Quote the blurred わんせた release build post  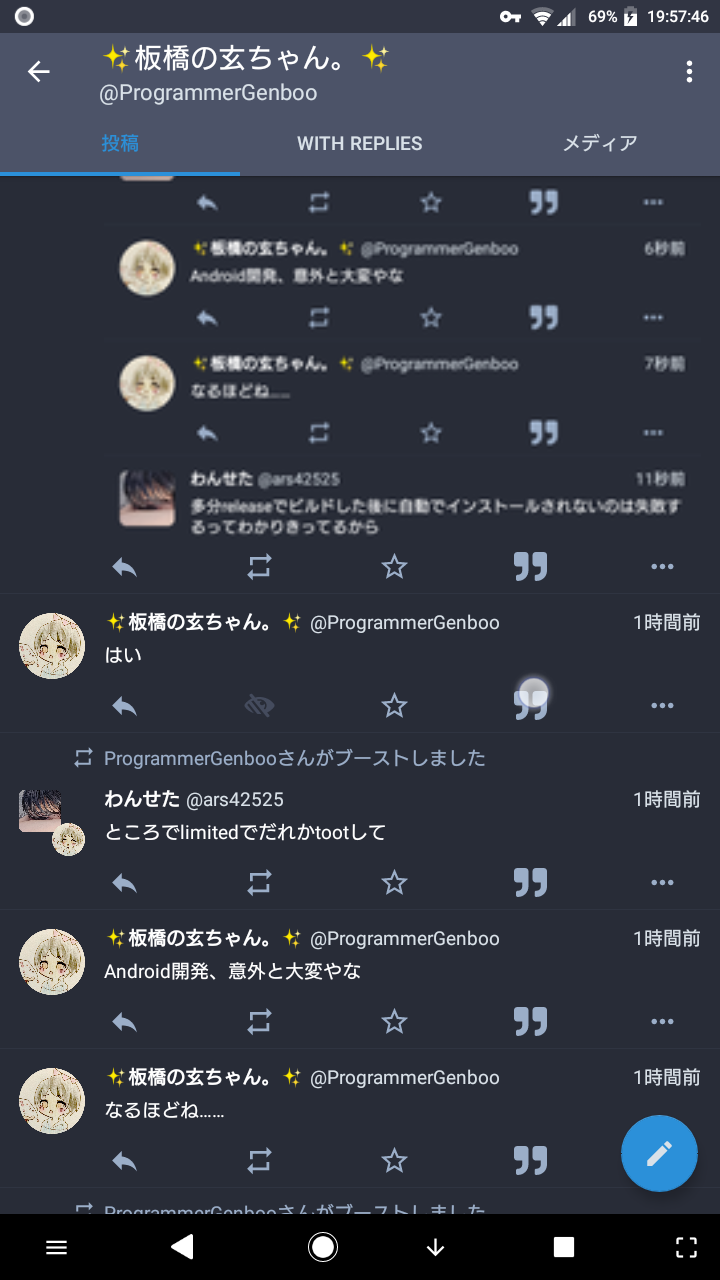(531, 567)
